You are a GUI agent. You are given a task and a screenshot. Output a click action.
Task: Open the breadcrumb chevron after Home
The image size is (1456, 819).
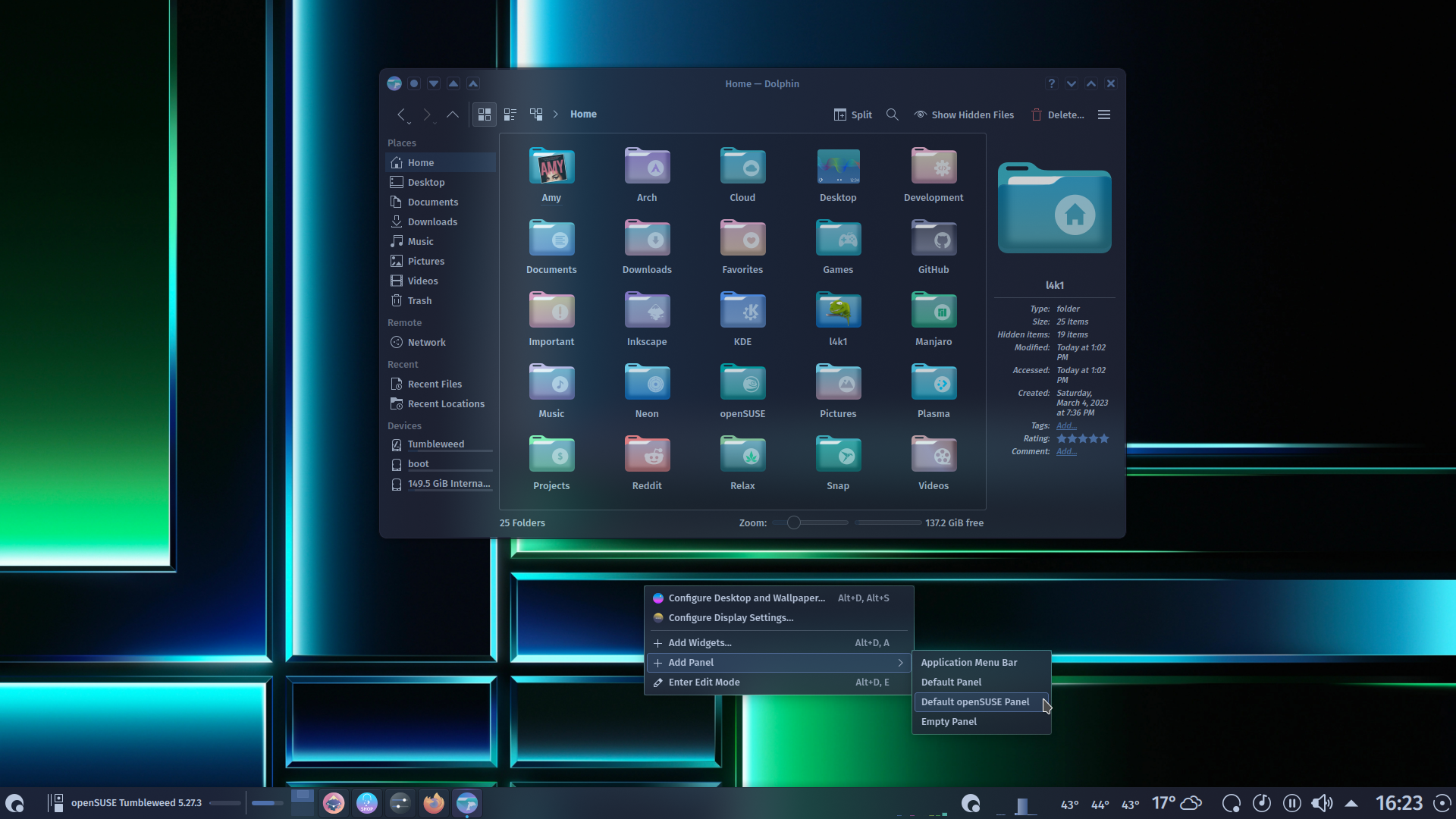pyautogui.click(x=556, y=114)
